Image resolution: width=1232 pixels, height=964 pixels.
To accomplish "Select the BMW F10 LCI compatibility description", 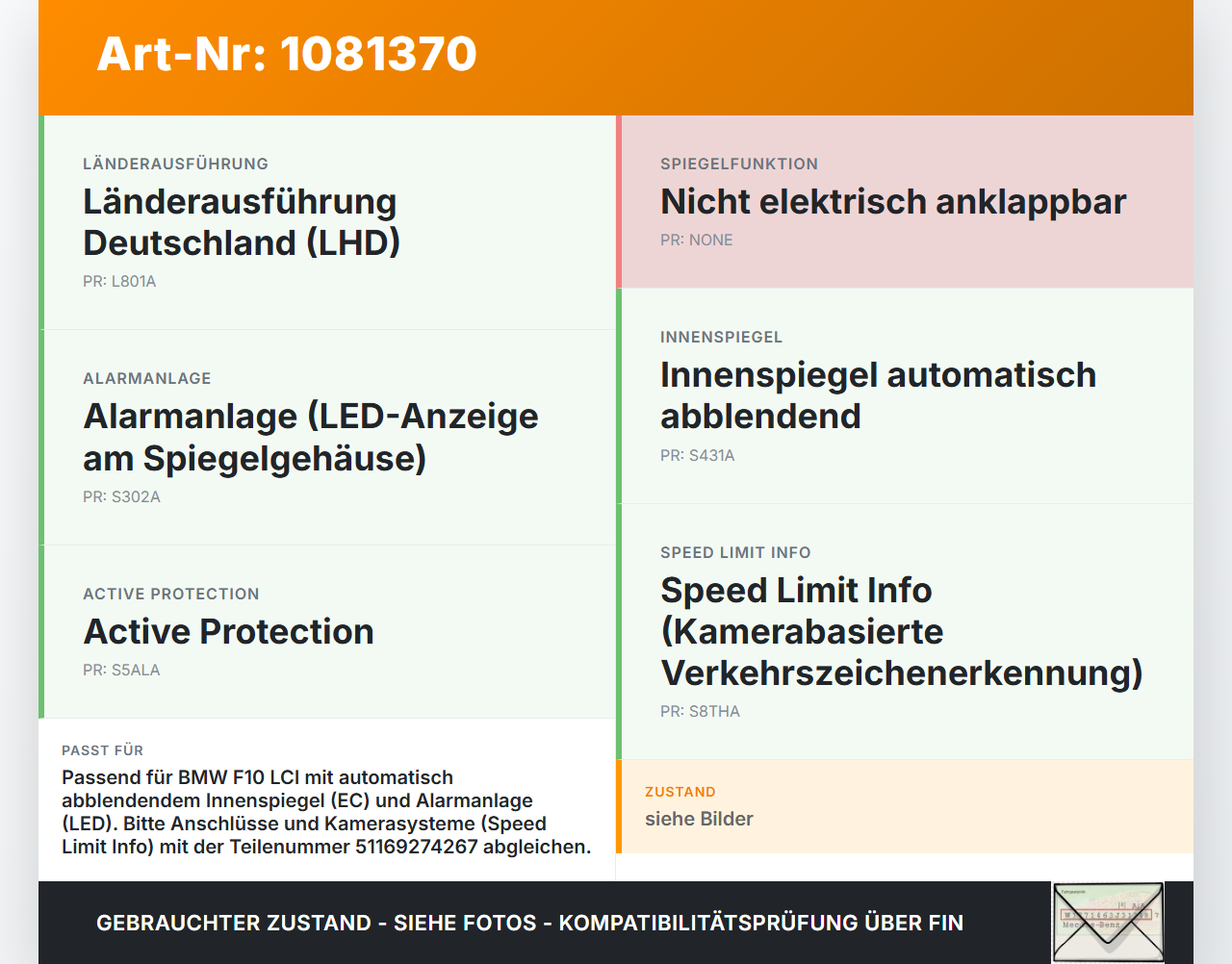I will [x=326, y=812].
